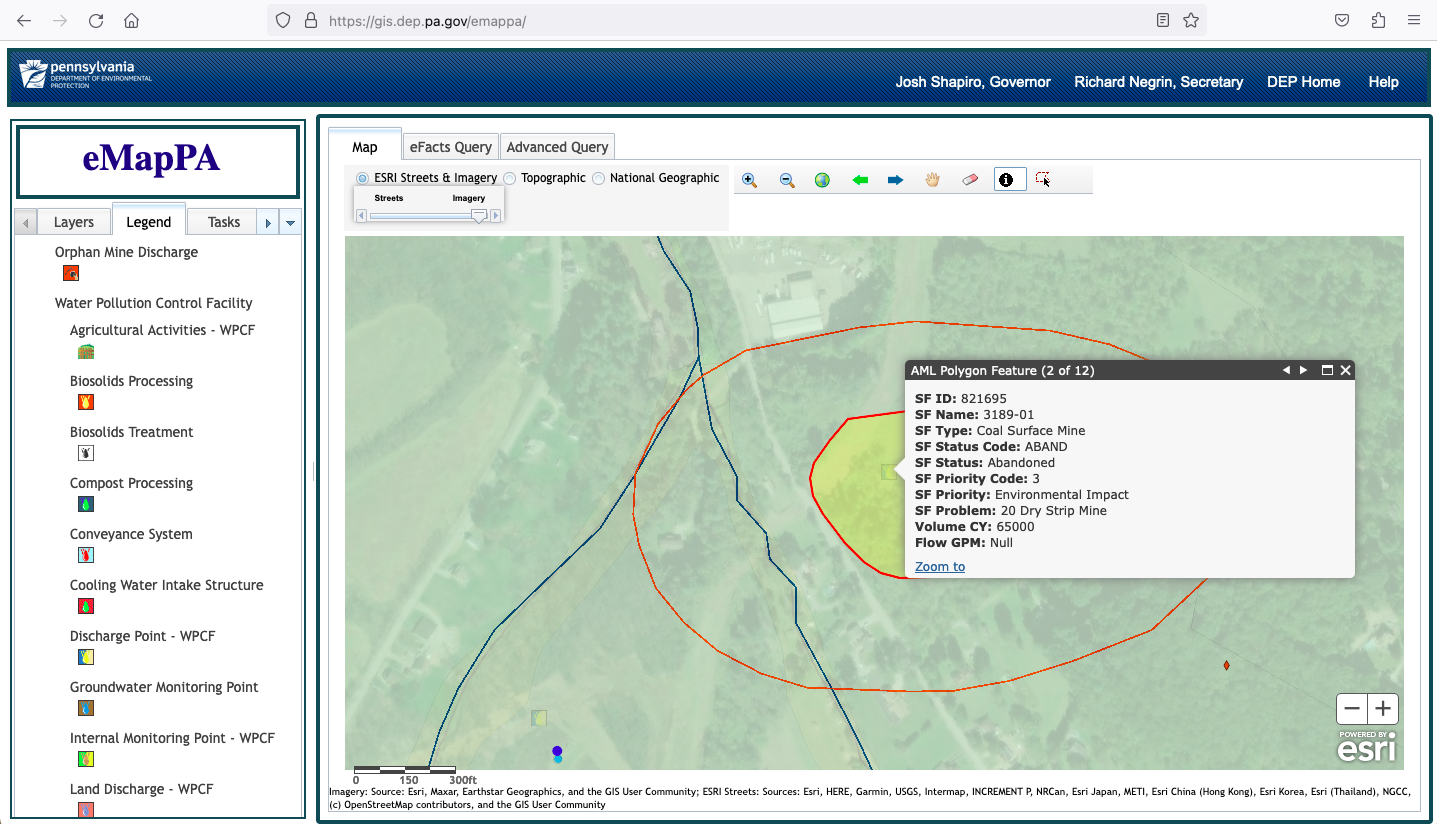Show next feature in popup
Viewport: 1437px width, 824px height.
point(1303,370)
